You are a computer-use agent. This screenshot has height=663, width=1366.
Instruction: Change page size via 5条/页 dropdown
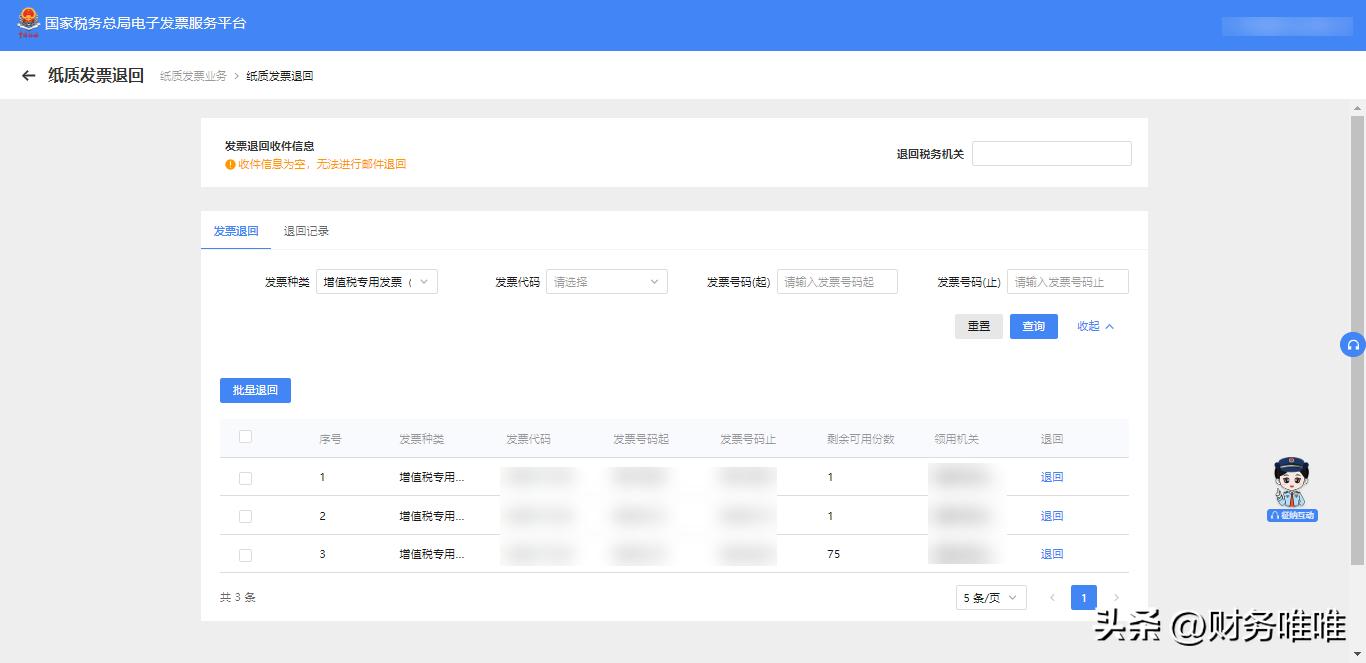click(990, 597)
